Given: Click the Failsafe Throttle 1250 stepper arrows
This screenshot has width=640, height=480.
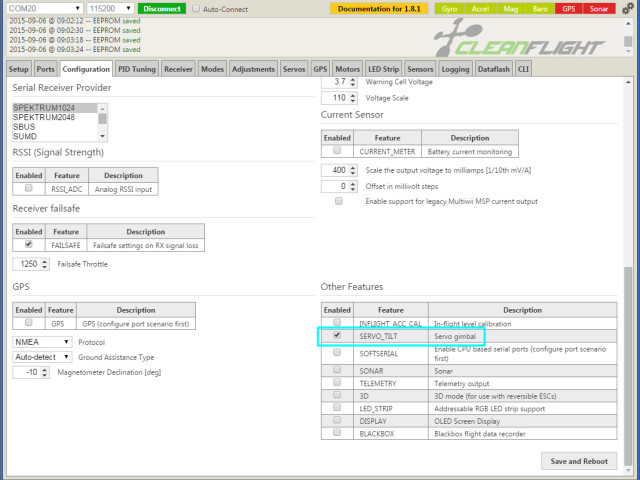Looking at the screenshot, I should [44, 264].
